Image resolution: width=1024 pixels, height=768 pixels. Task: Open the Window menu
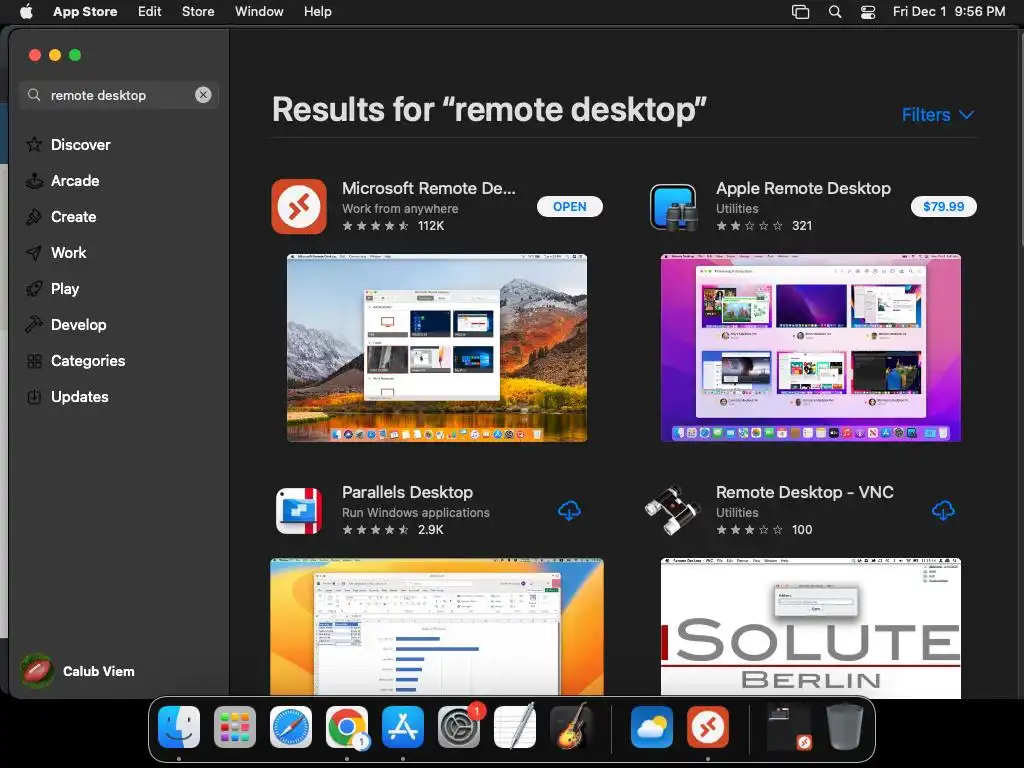259,12
